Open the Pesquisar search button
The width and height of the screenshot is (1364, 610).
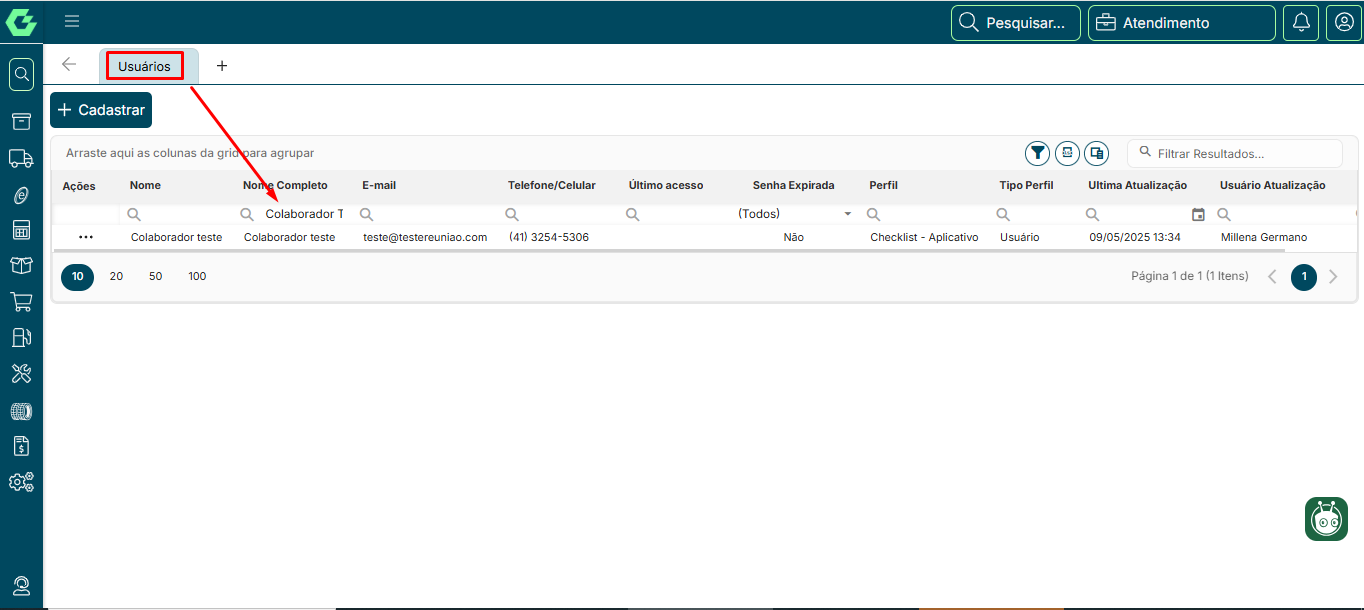(x=1015, y=23)
